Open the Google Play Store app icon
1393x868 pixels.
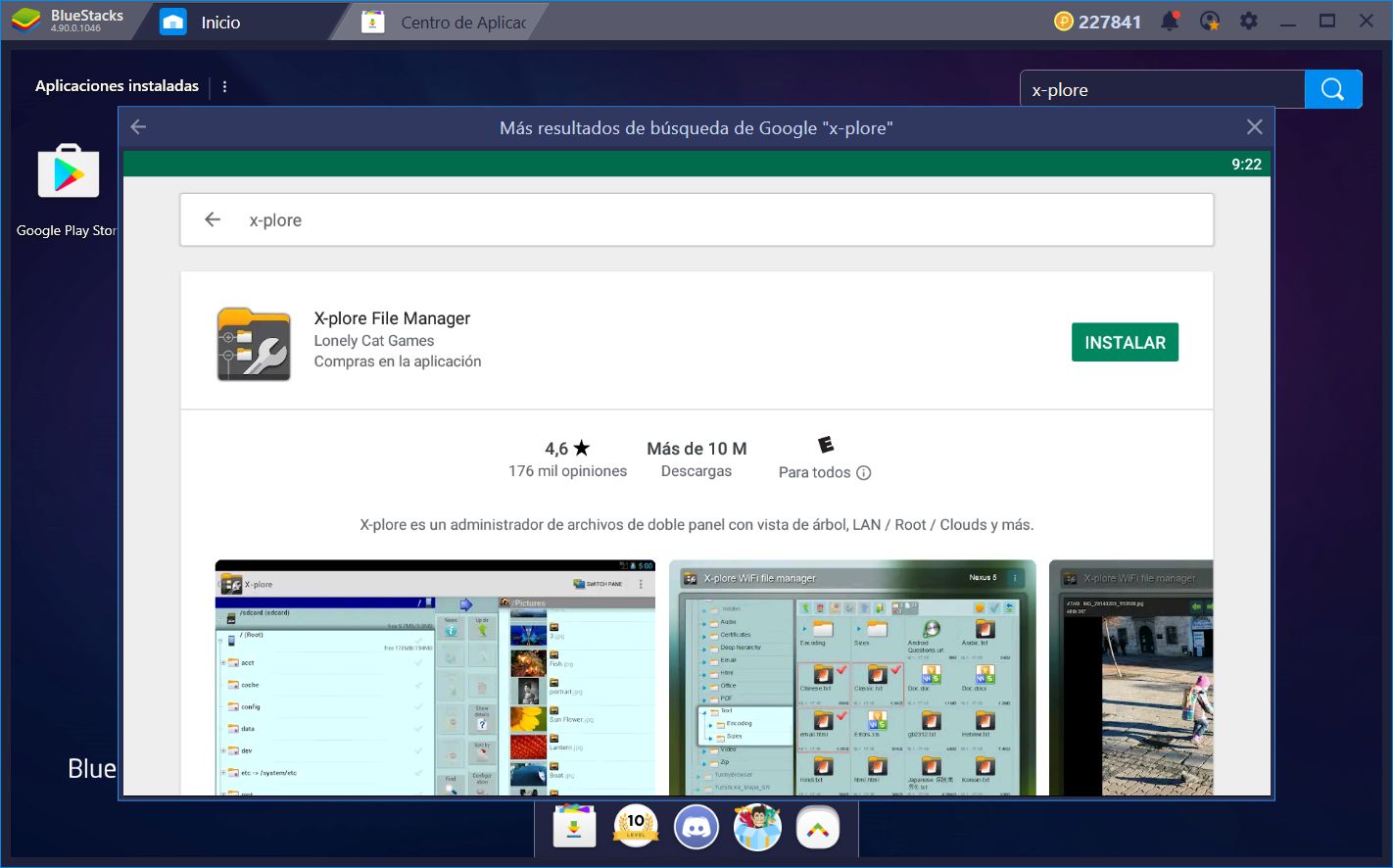pyautogui.click(x=69, y=172)
